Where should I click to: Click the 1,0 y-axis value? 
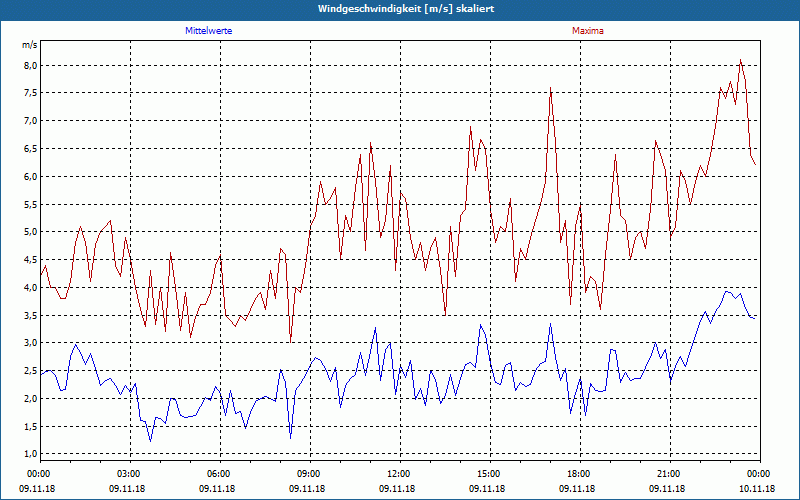pos(29,454)
